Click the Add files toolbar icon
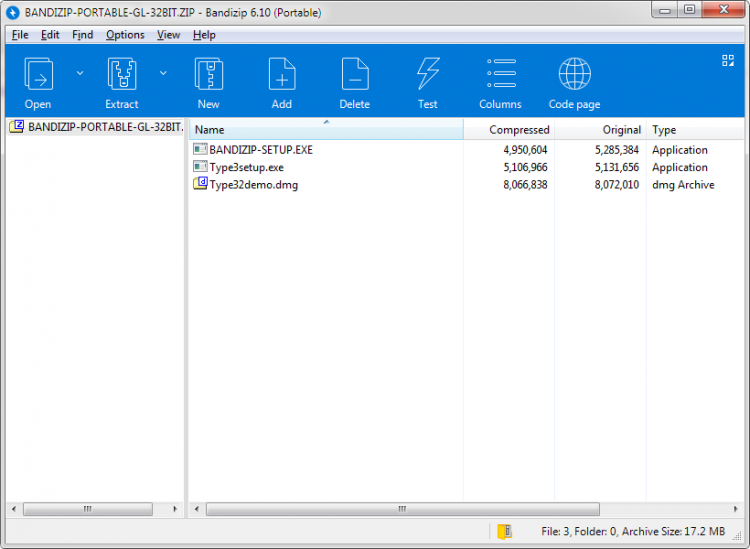 pyautogui.click(x=282, y=74)
